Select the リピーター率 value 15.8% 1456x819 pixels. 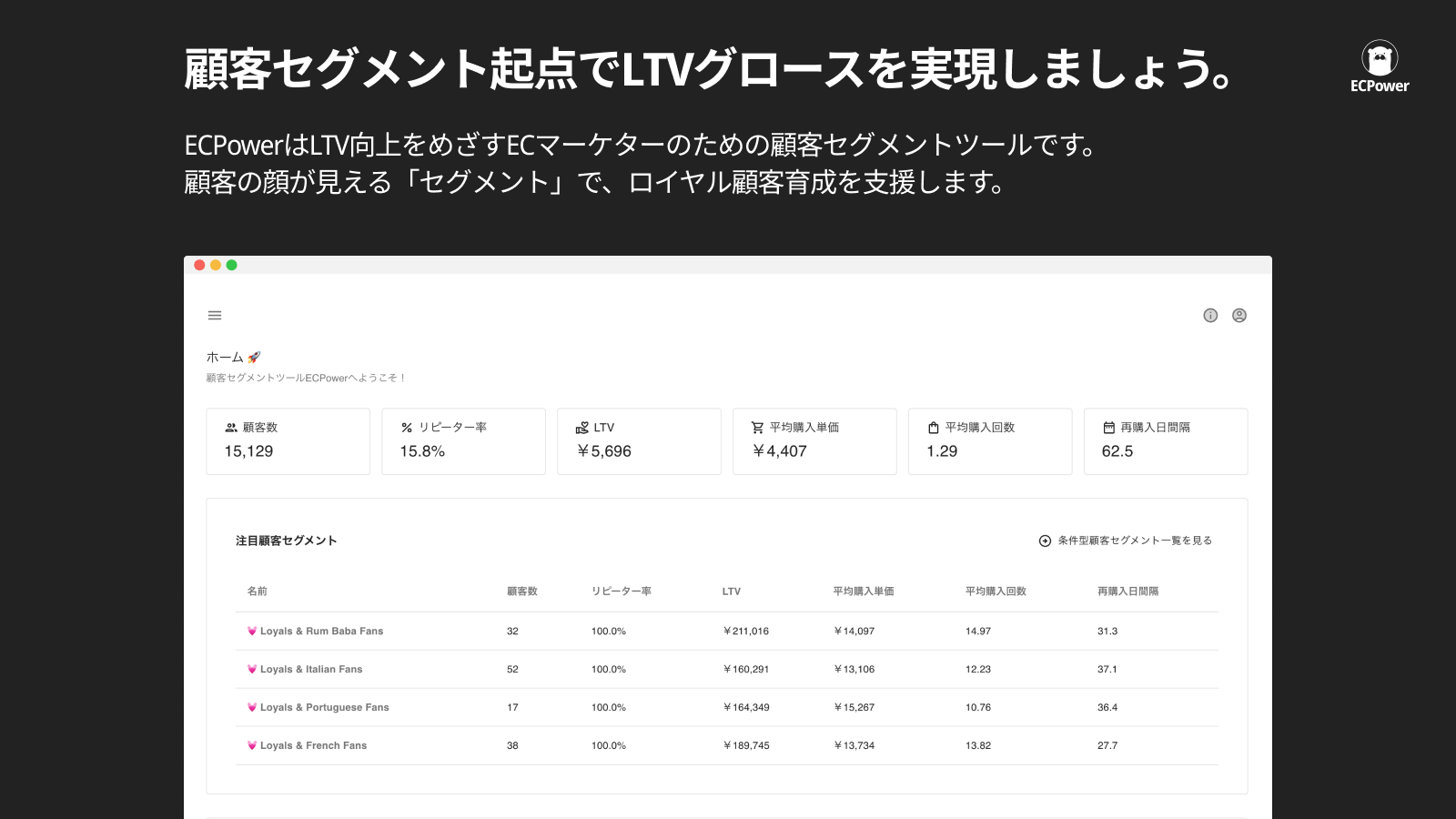(x=422, y=451)
